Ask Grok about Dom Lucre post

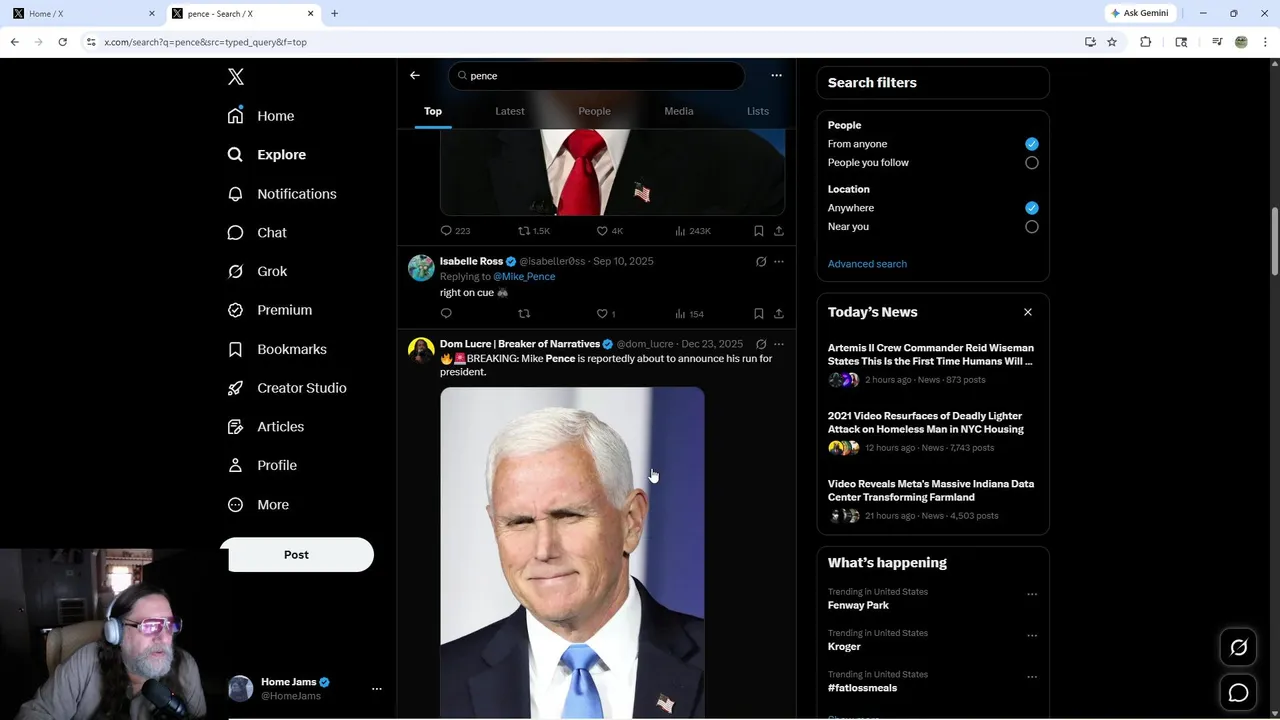click(x=761, y=344)
